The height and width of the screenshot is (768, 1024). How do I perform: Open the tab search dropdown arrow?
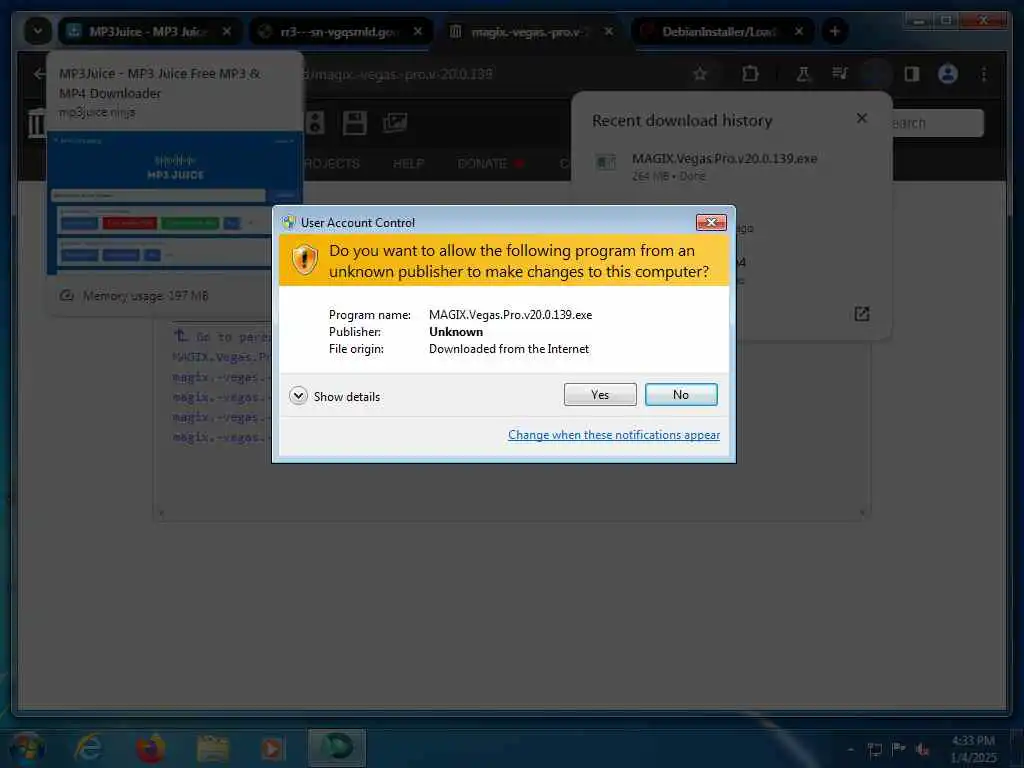pyautogui.click(x=37, y=31)
